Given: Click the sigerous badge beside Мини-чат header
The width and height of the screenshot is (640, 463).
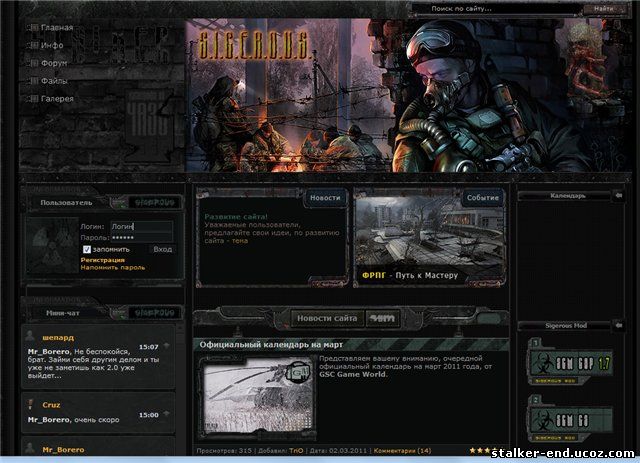Looking at the screenshot, I should pyautogui.click(x=154, y=313).
